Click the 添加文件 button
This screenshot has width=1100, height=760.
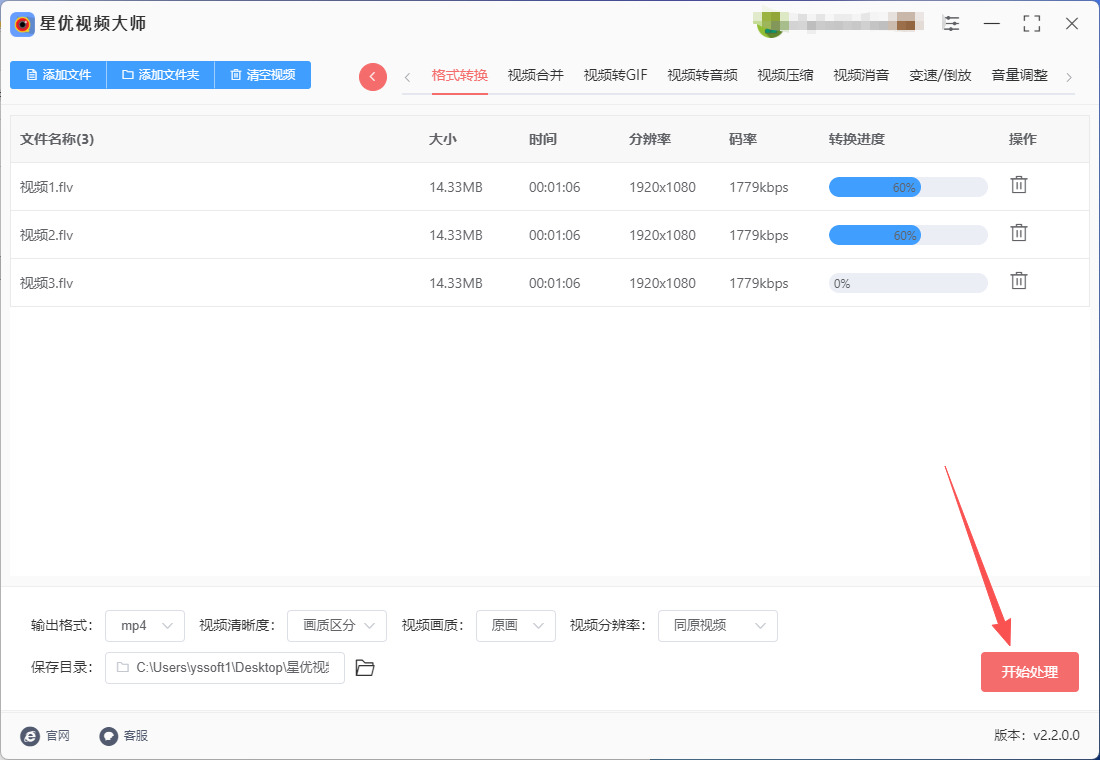point(58,75)
